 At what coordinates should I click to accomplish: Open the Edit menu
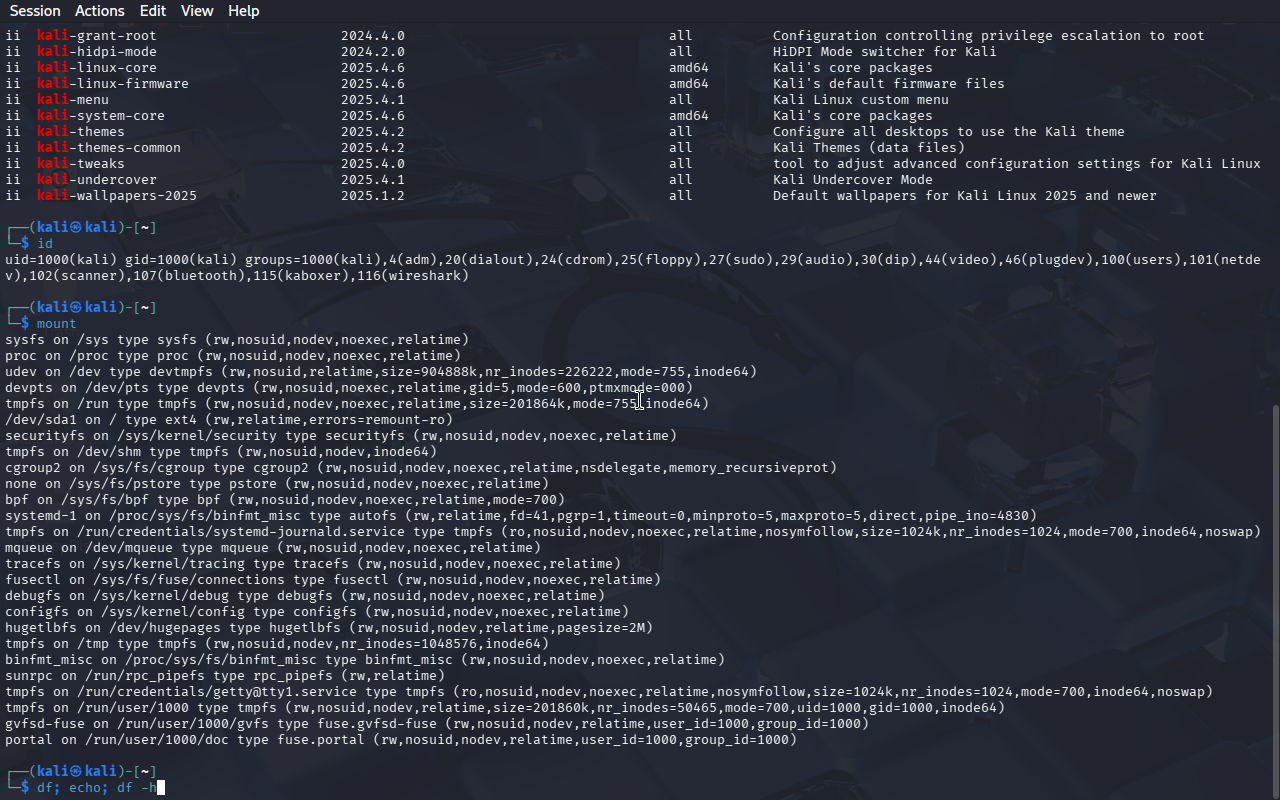coord(153,11)
